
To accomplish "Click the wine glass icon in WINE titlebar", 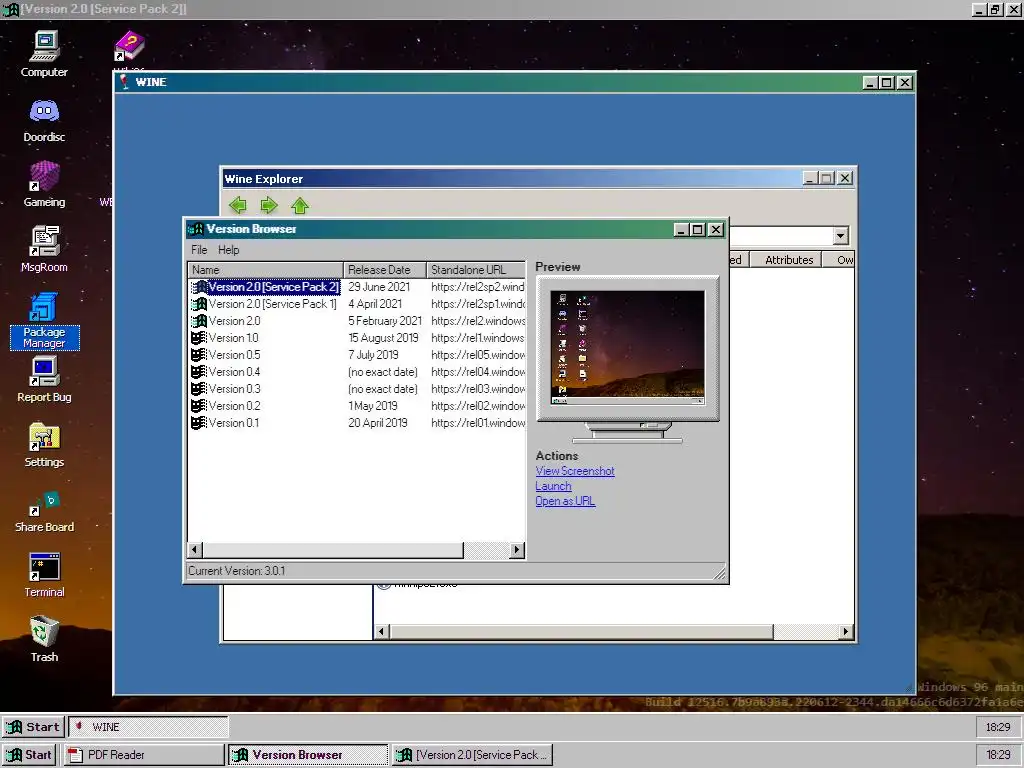I will [x=124, y=82].
